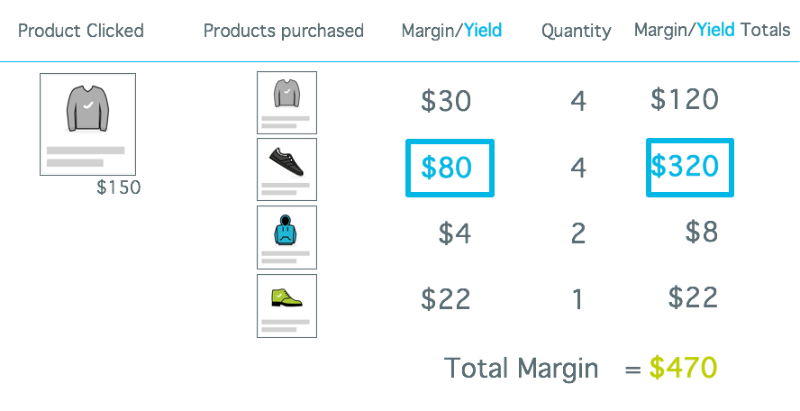Click the Total Margin label
This screenshot has height=411, width=800.
pyautogui.click(x=521, y=368)
